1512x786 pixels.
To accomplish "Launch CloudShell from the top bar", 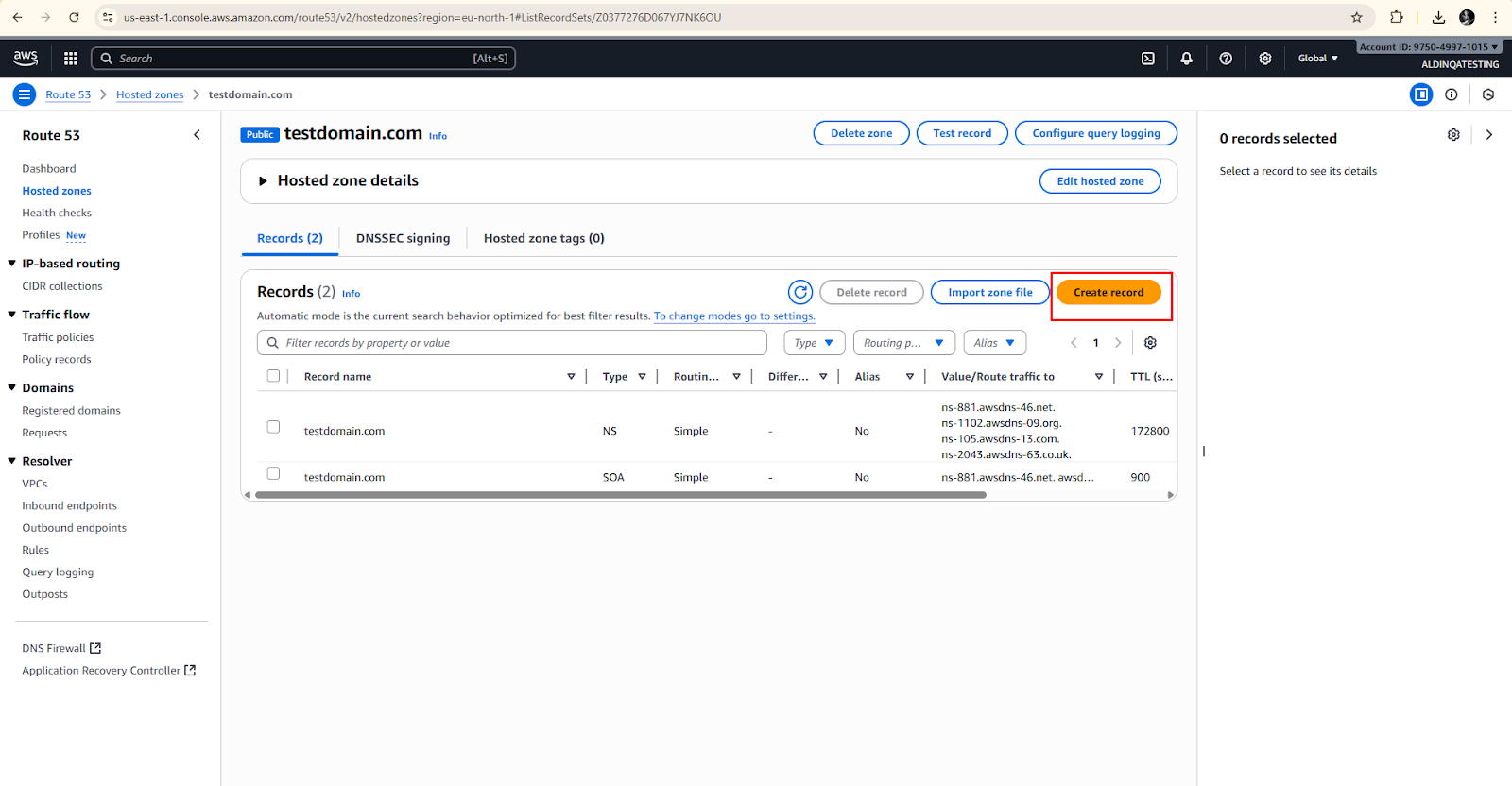I will point(1147,59).
